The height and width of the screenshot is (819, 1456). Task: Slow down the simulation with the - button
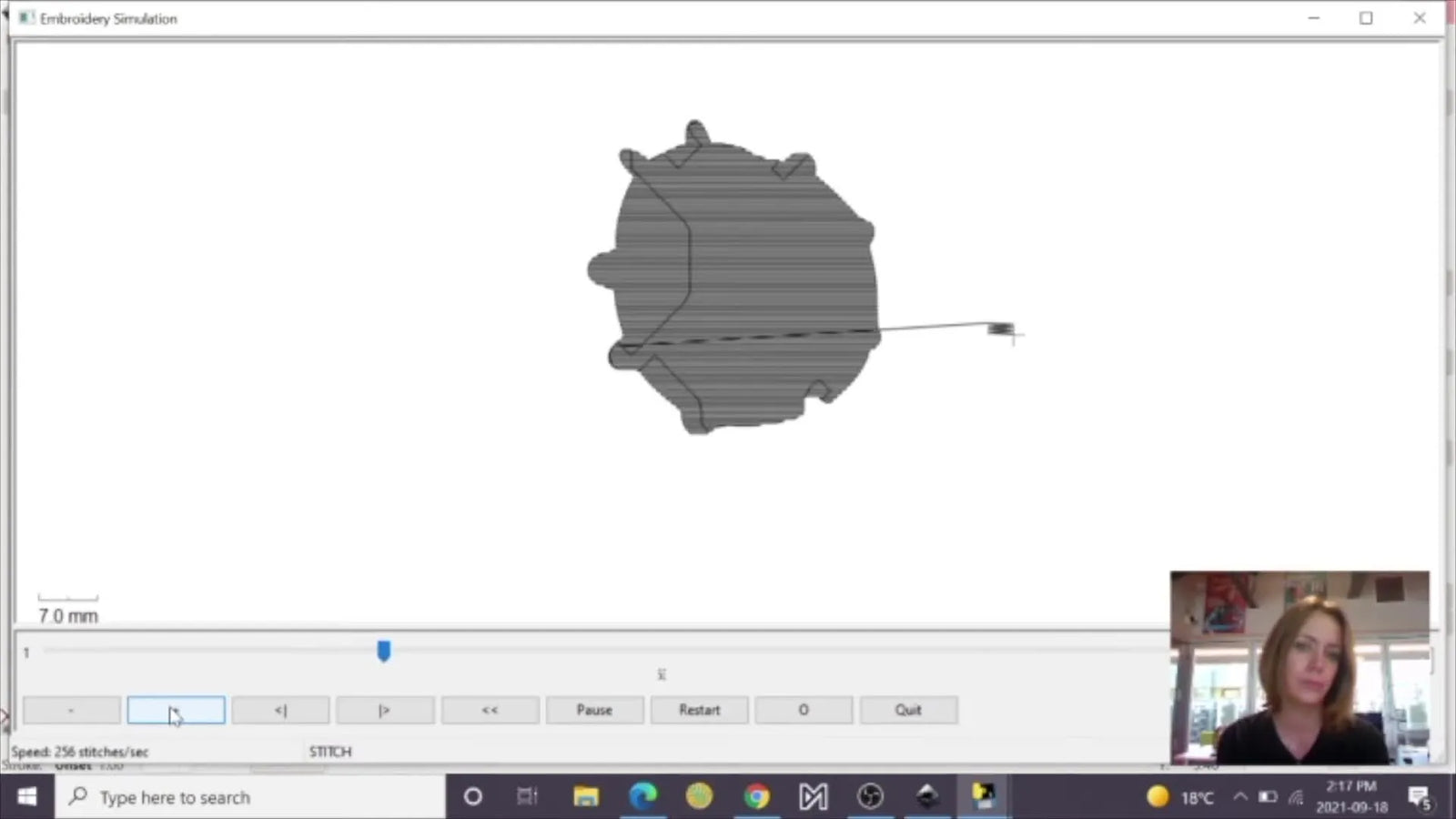pyautogui.click(x=71, y=710)
